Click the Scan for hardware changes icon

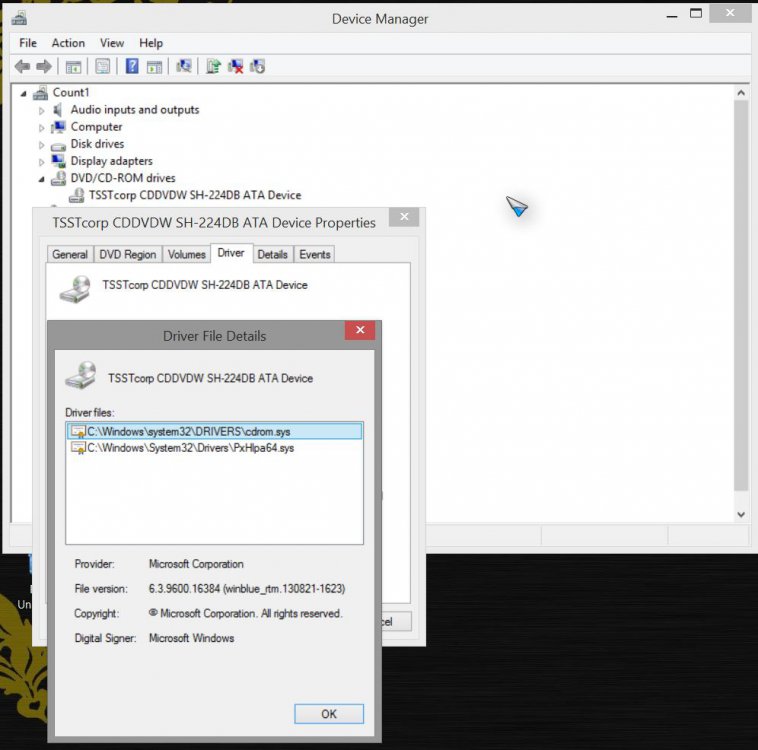(x=184, y=66)
